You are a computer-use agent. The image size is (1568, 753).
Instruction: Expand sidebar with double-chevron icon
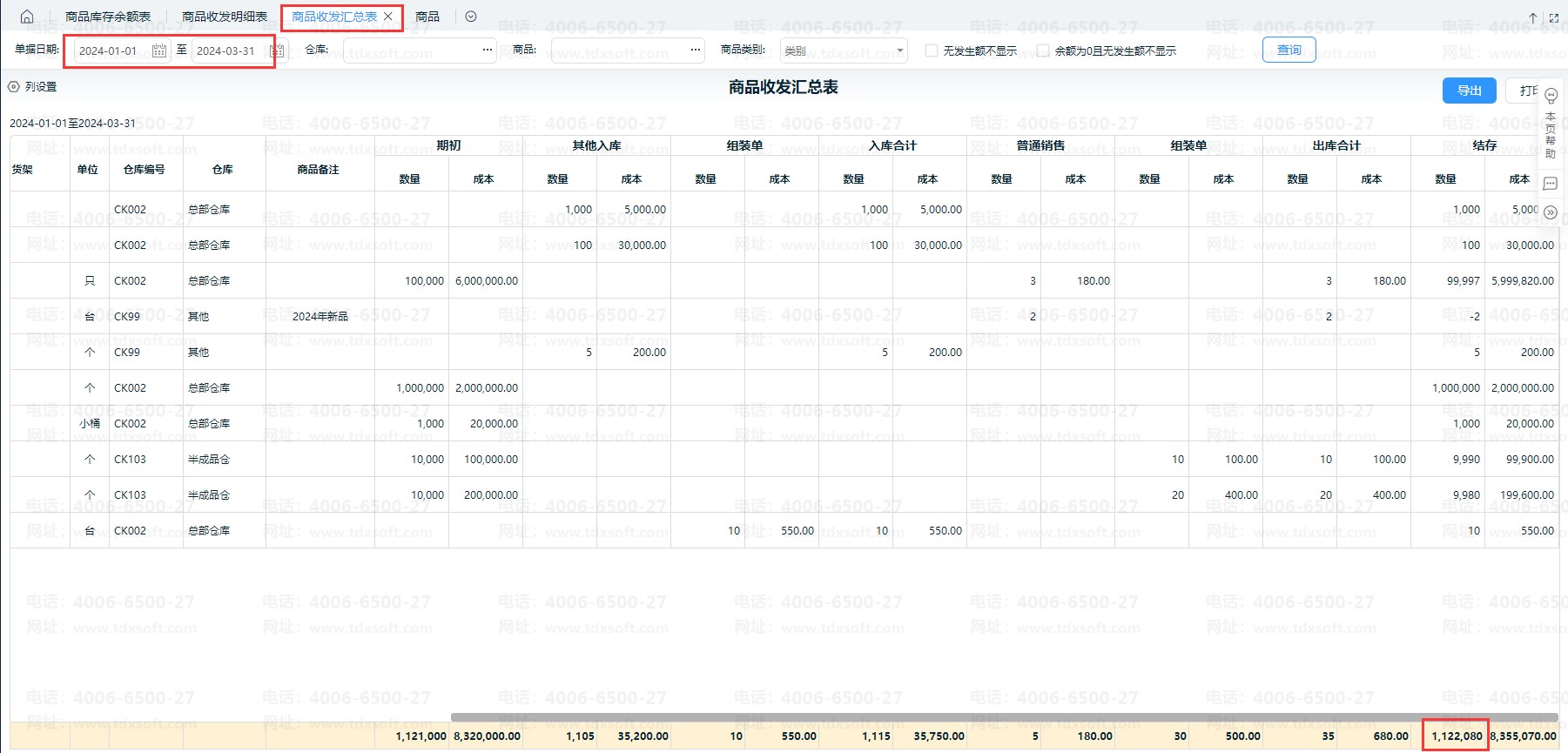pyautogui.click(x=1551, y=212)
